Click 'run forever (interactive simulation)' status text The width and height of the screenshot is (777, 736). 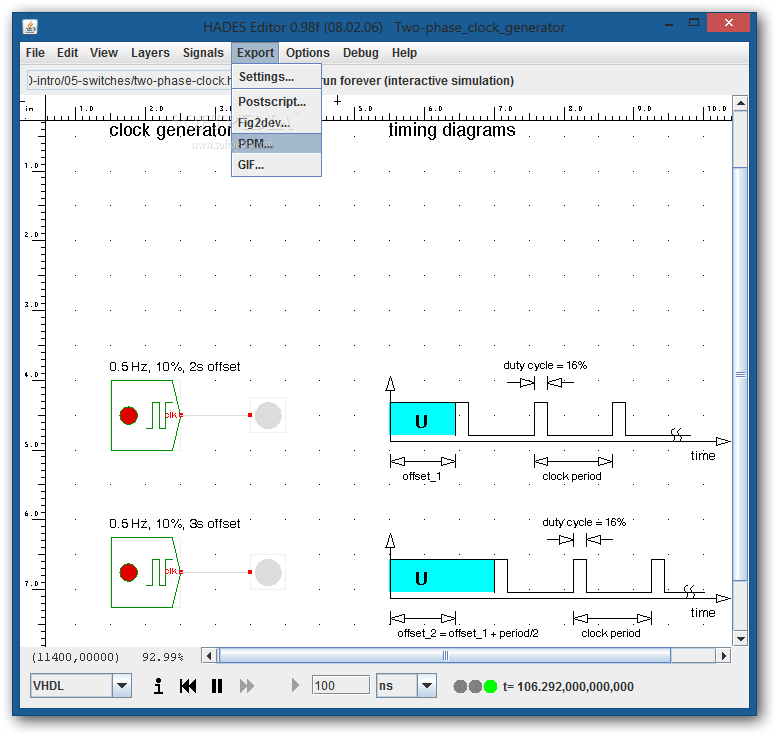pos(418,81)
